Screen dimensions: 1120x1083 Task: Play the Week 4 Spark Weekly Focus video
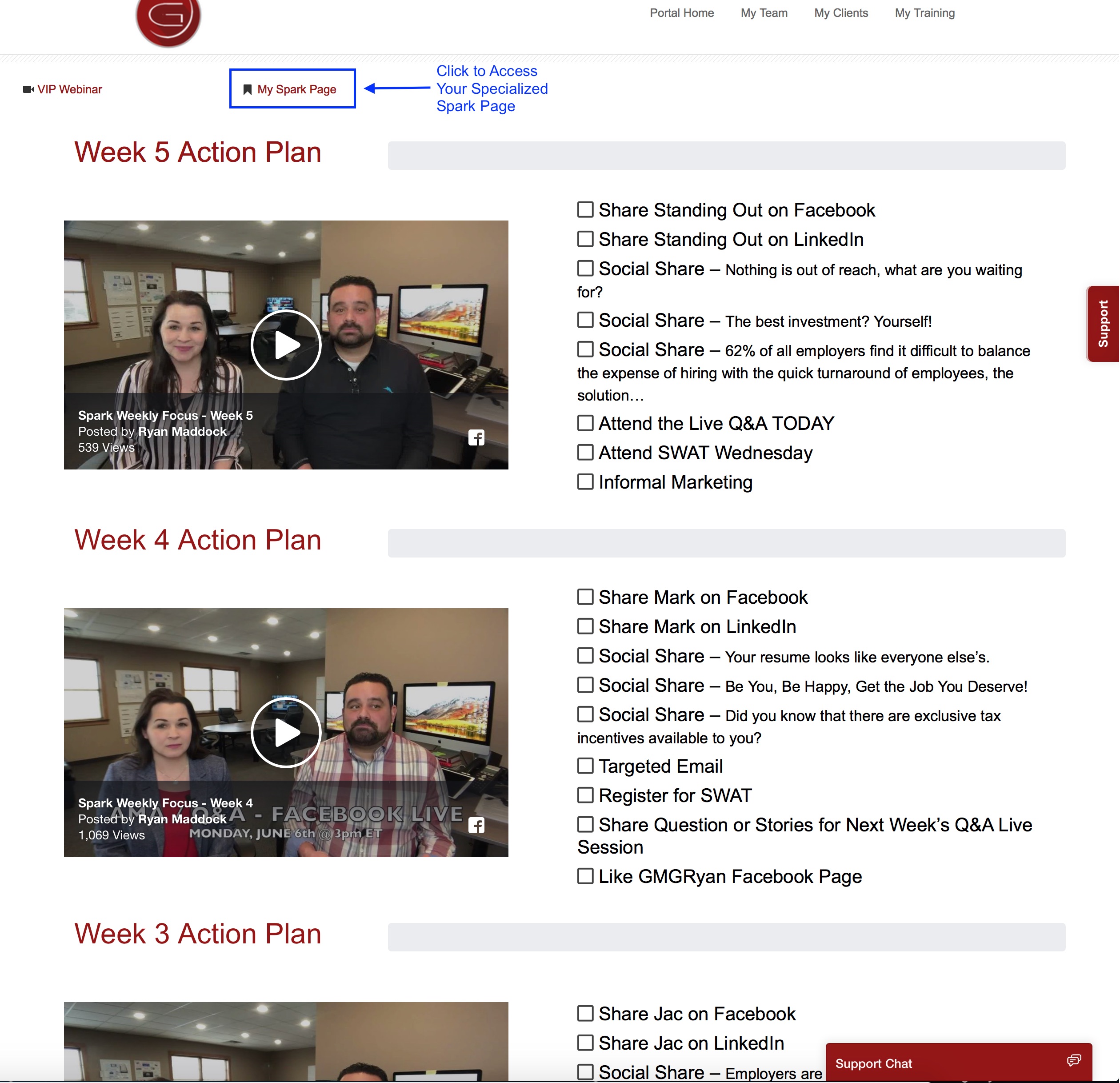coord(286,732)
